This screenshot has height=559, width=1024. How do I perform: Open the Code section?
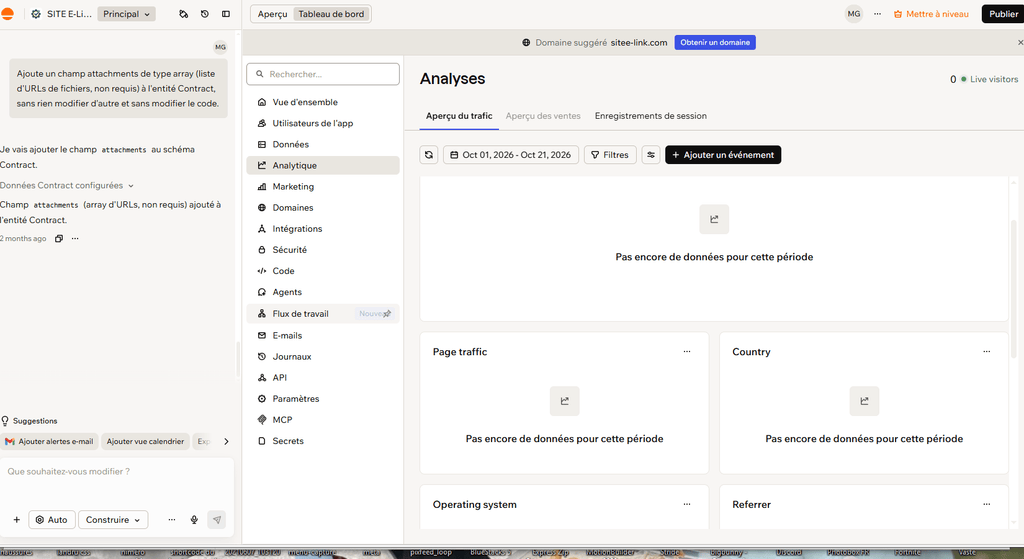[x=323, y=271]
